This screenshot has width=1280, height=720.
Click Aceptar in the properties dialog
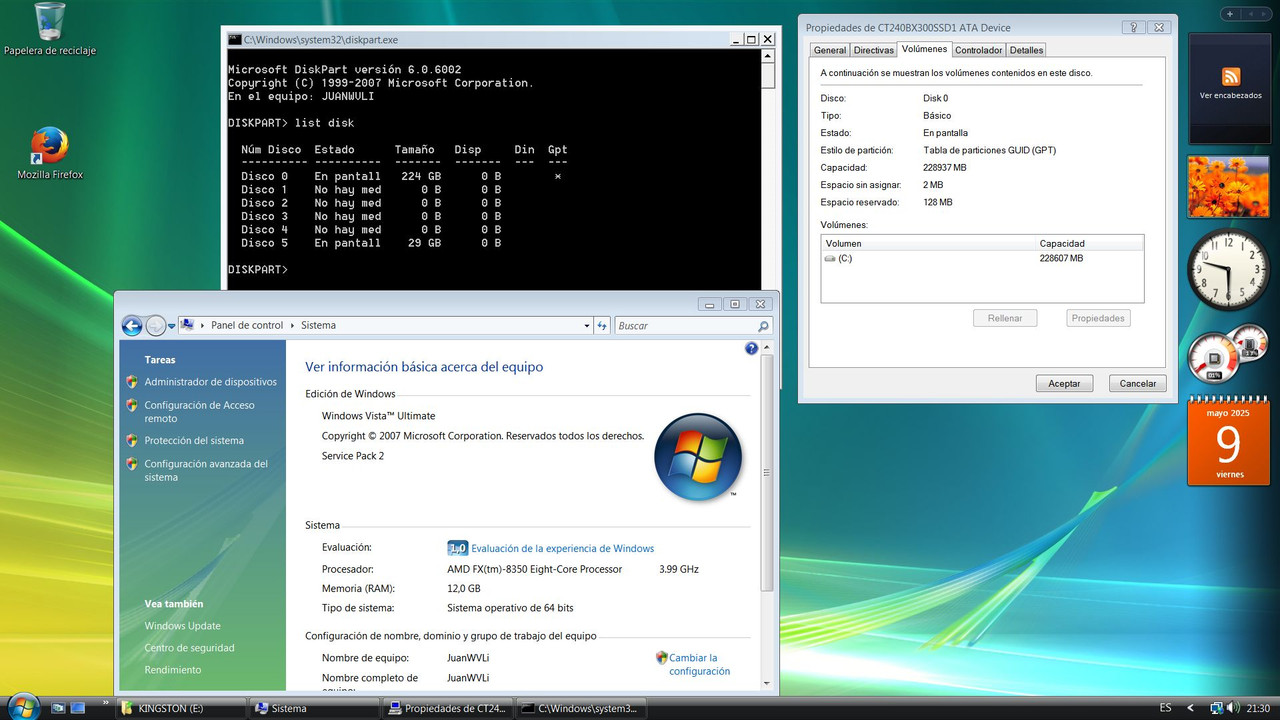(1064, 383)
